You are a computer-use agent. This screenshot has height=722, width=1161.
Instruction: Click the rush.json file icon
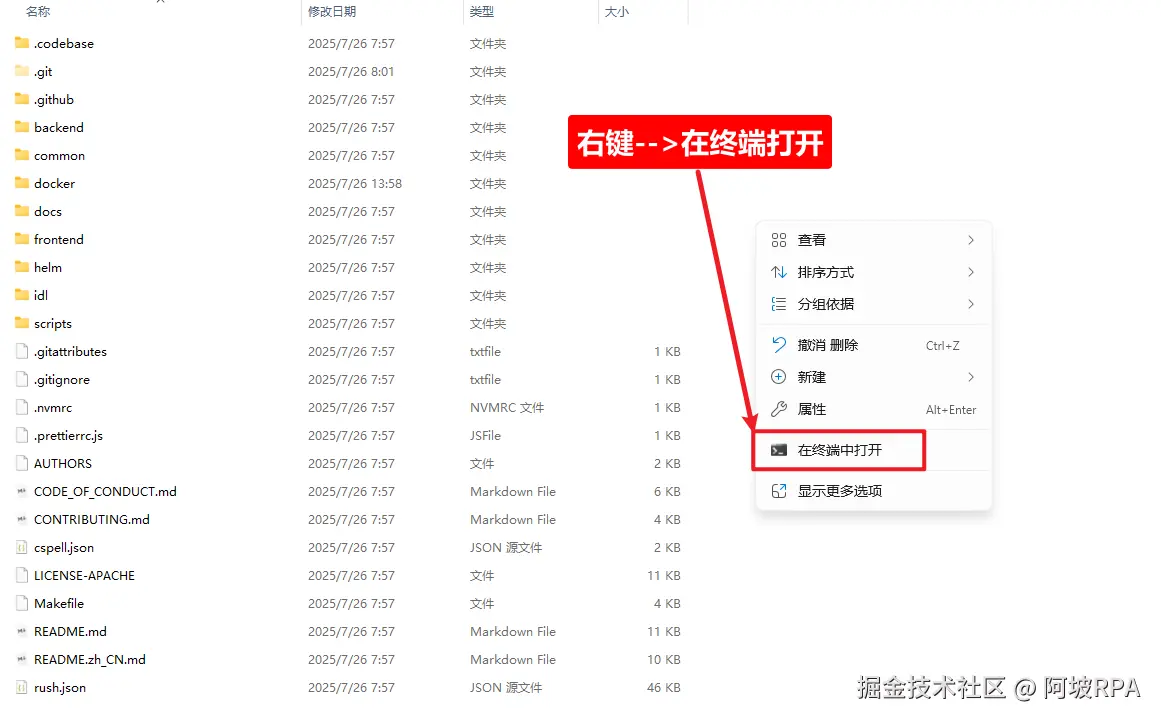tap(22, 687)
